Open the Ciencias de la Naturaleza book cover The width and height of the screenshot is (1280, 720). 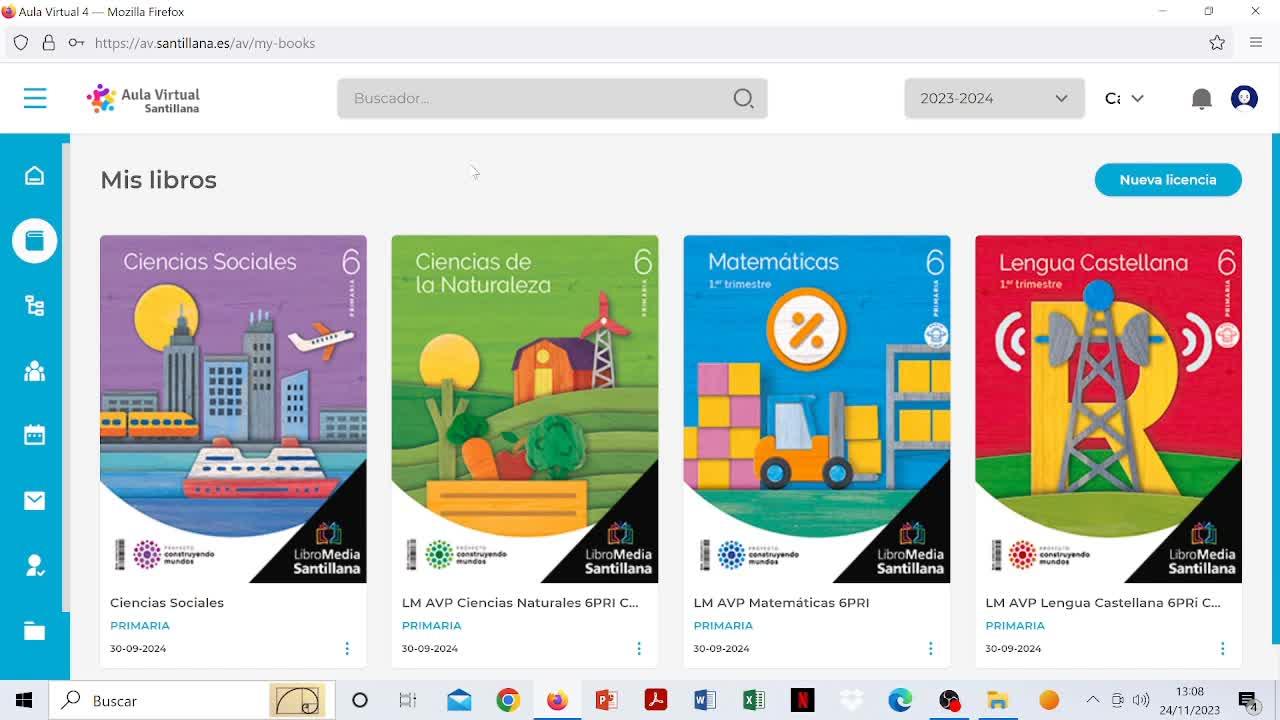point(525,409)
